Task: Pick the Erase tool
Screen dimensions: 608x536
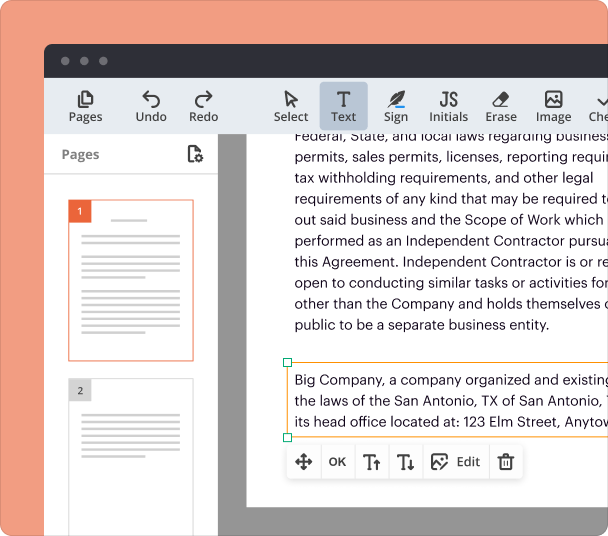Action: (x=501, y=106)
